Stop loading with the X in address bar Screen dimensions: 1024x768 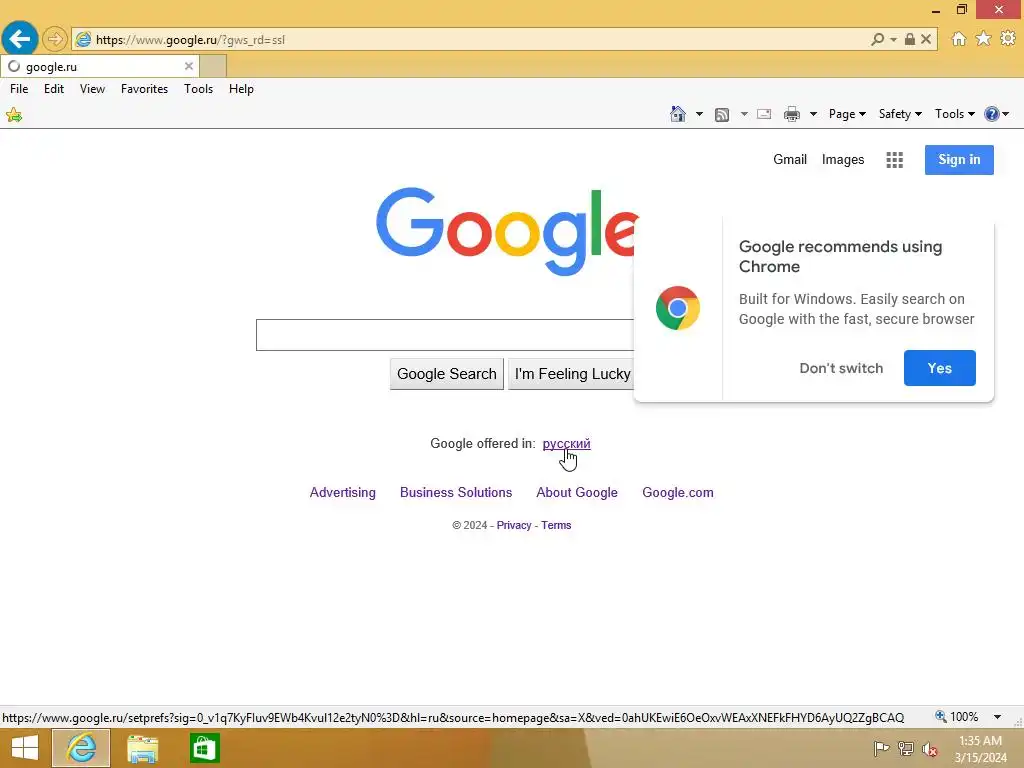[926, 39]
